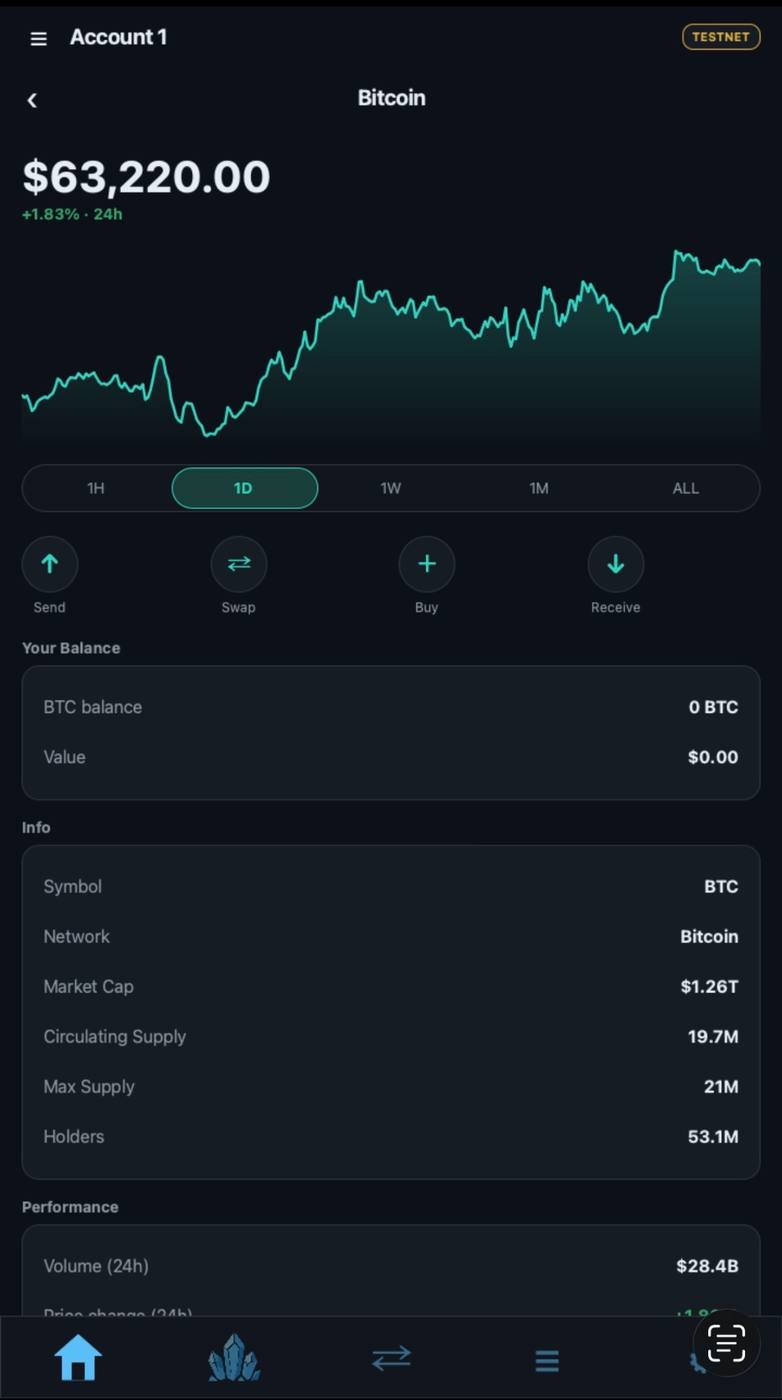The height and width of the screenshot is (1400, 782).
Task: Tap the BTC balance row
Action: (x=391, y=707)
